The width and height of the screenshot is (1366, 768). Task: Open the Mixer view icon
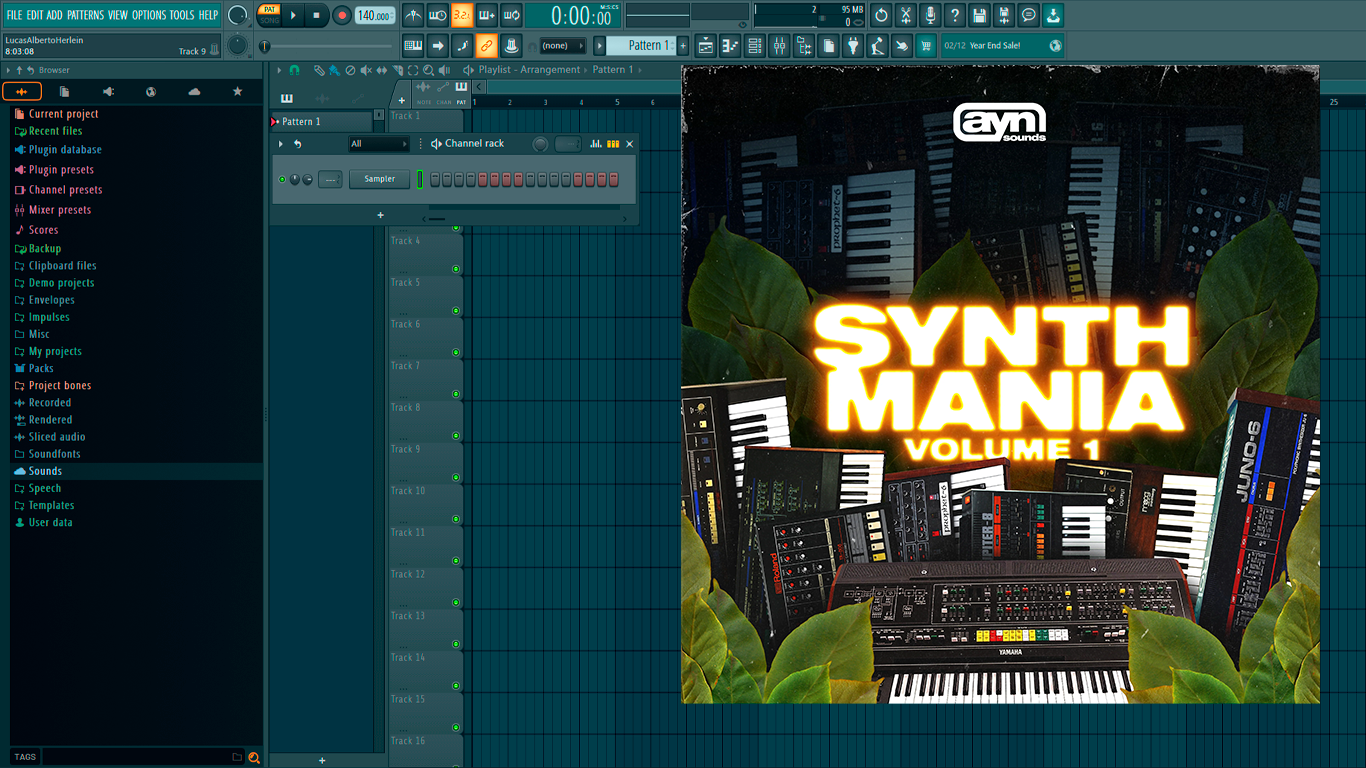(779, 45)
